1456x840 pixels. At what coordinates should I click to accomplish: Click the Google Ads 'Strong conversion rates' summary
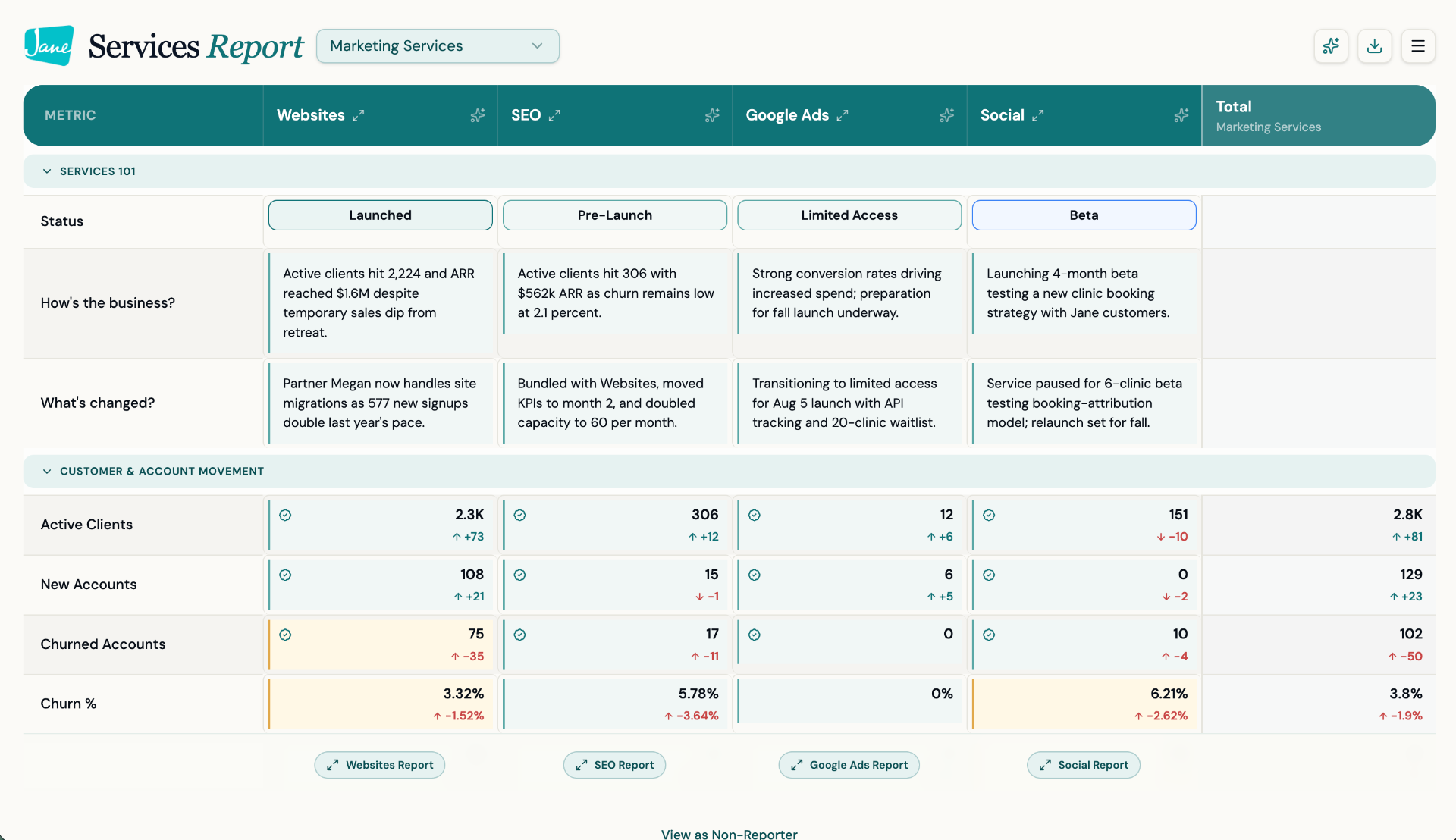(847, 293)
